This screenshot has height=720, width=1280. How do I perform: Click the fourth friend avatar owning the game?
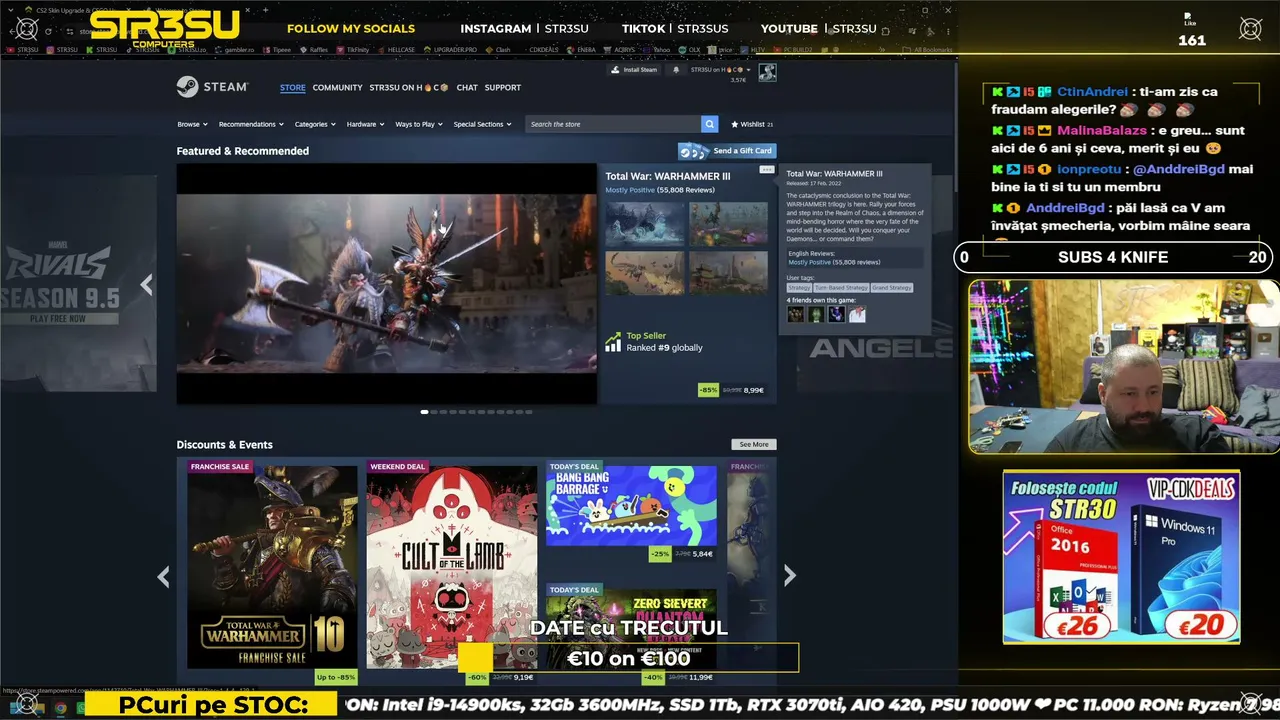[857, 314]
